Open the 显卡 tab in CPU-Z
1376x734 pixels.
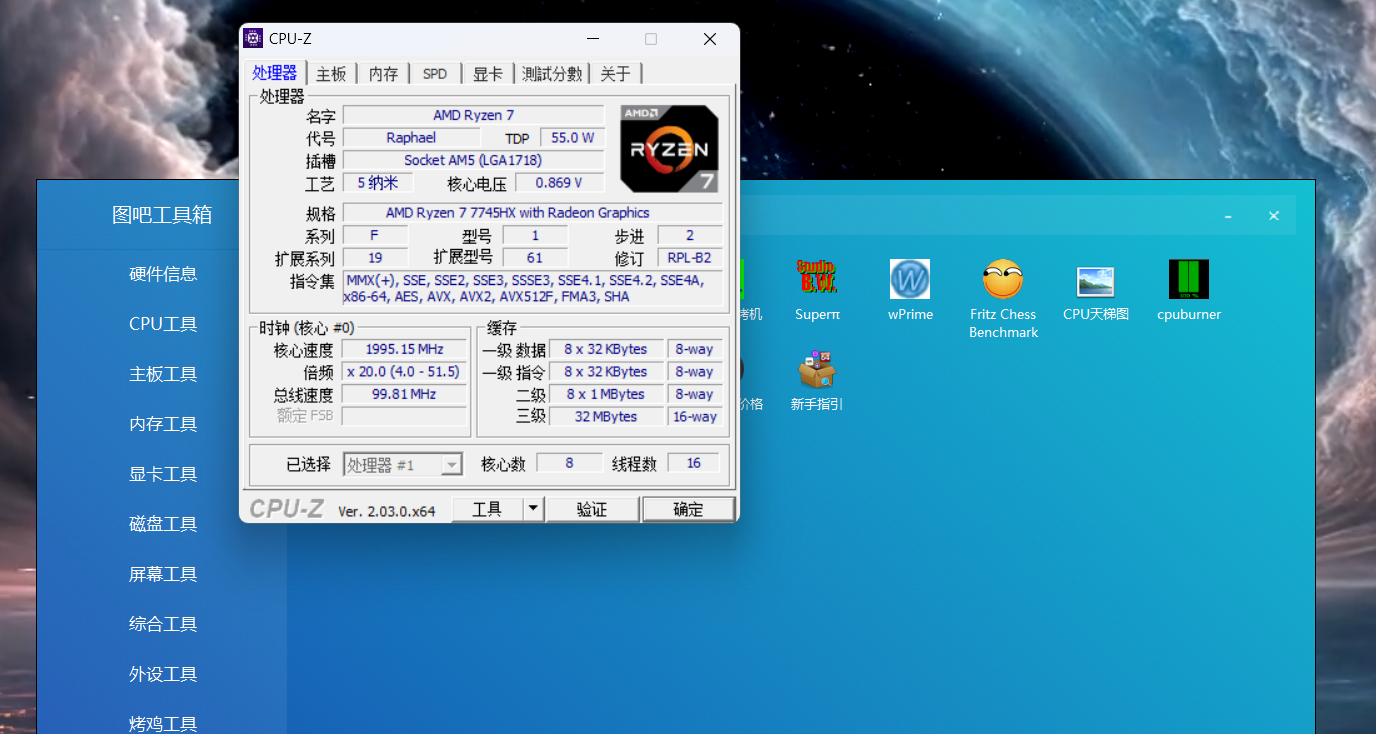click(488, 74)
